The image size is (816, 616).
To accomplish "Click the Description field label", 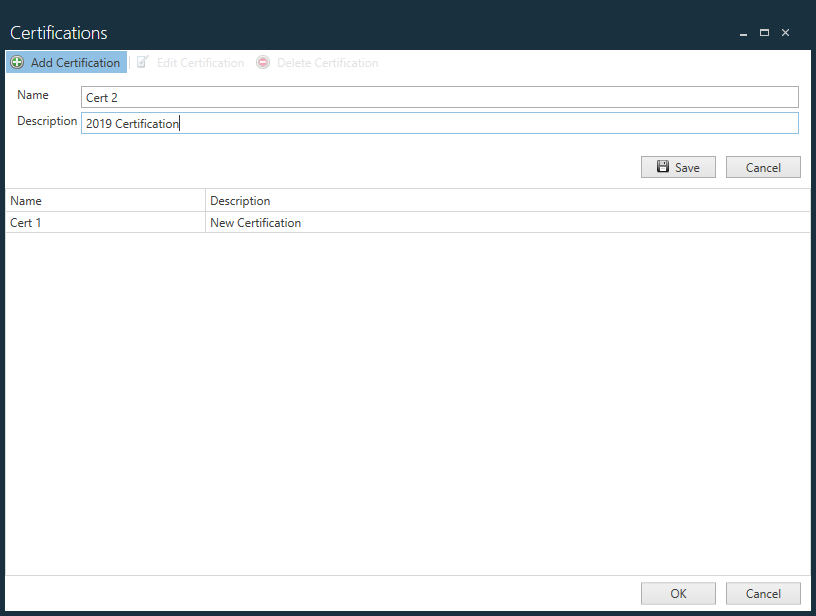I will coord(47,121).
